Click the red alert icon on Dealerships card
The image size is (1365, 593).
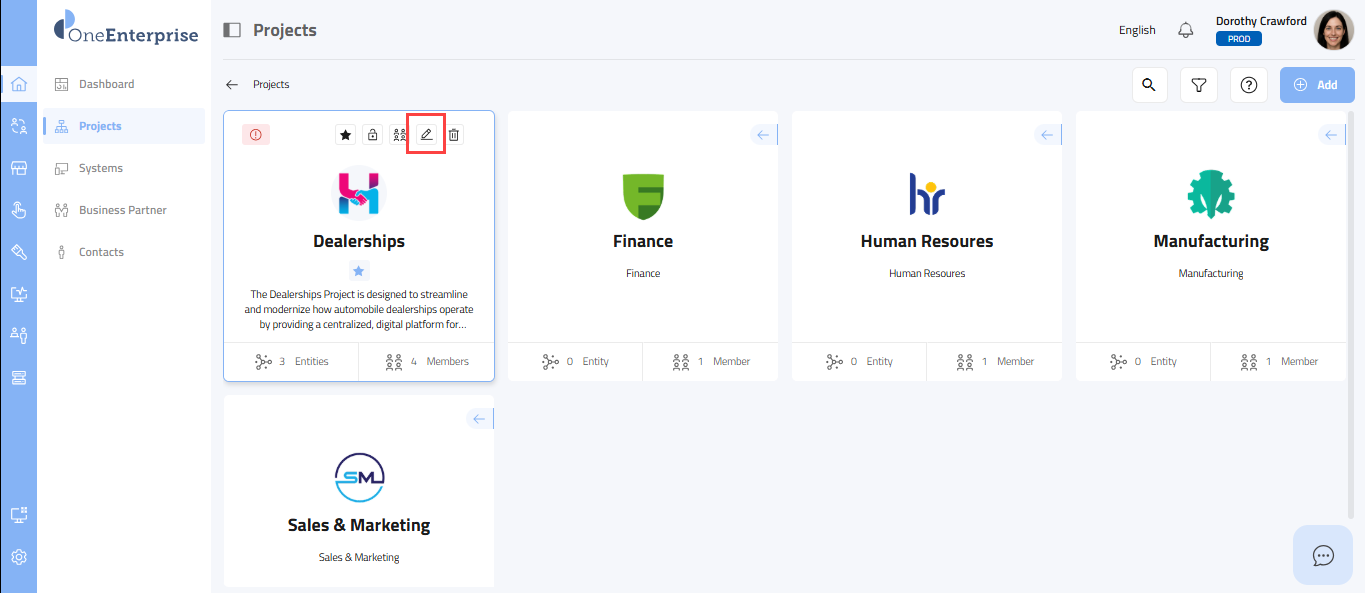pos(256,135)
